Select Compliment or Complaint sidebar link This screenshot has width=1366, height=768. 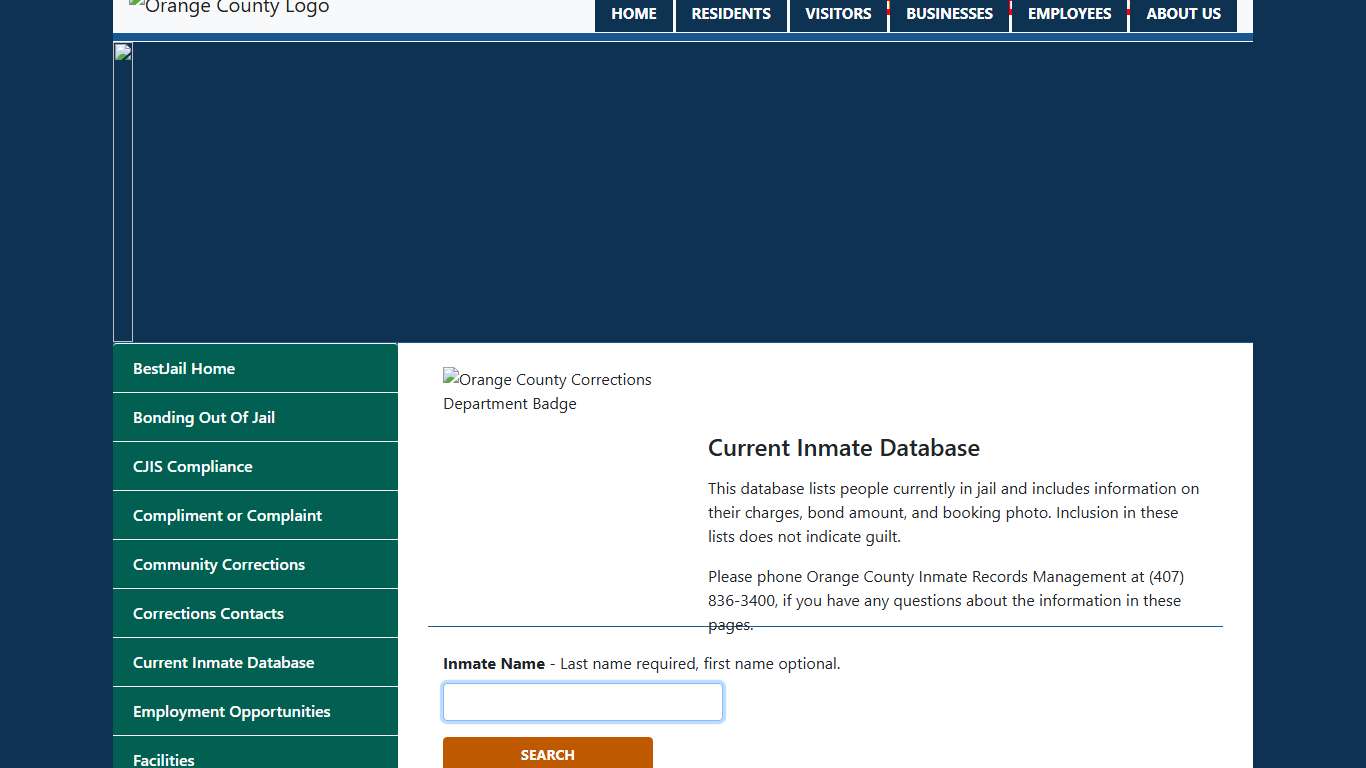point(227,516)
